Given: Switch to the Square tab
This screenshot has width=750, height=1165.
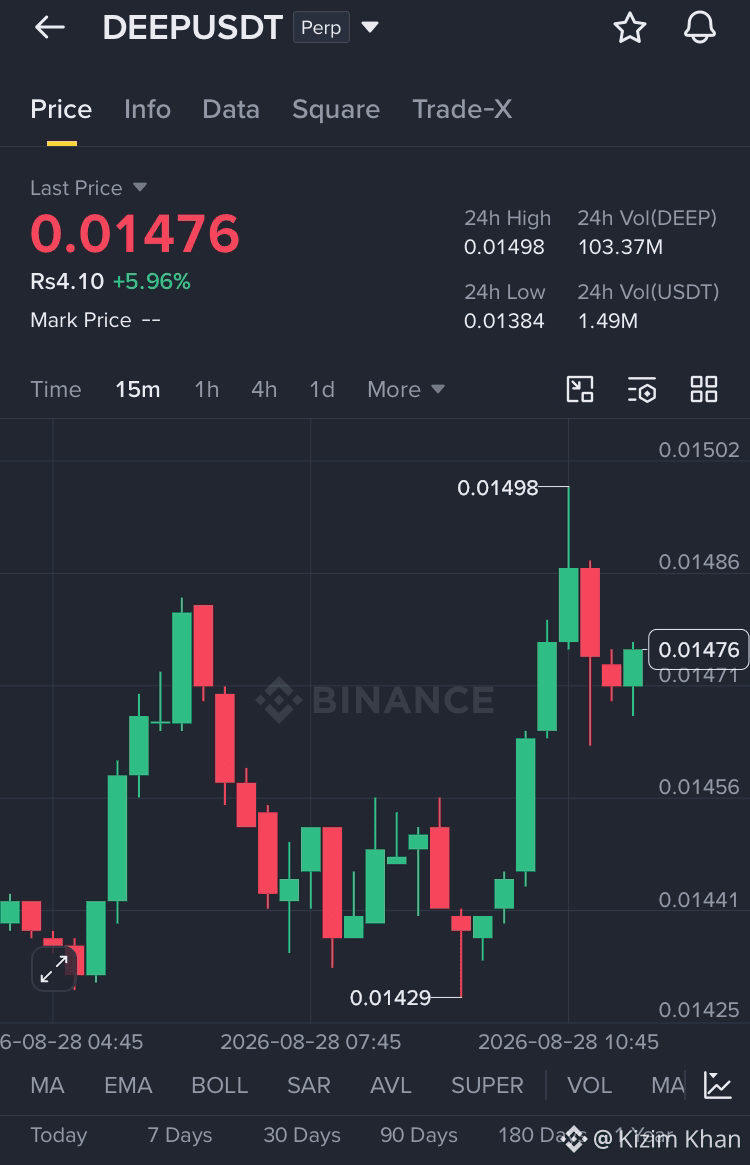Looking at the screenshot, I should click(x=336, y=109).
